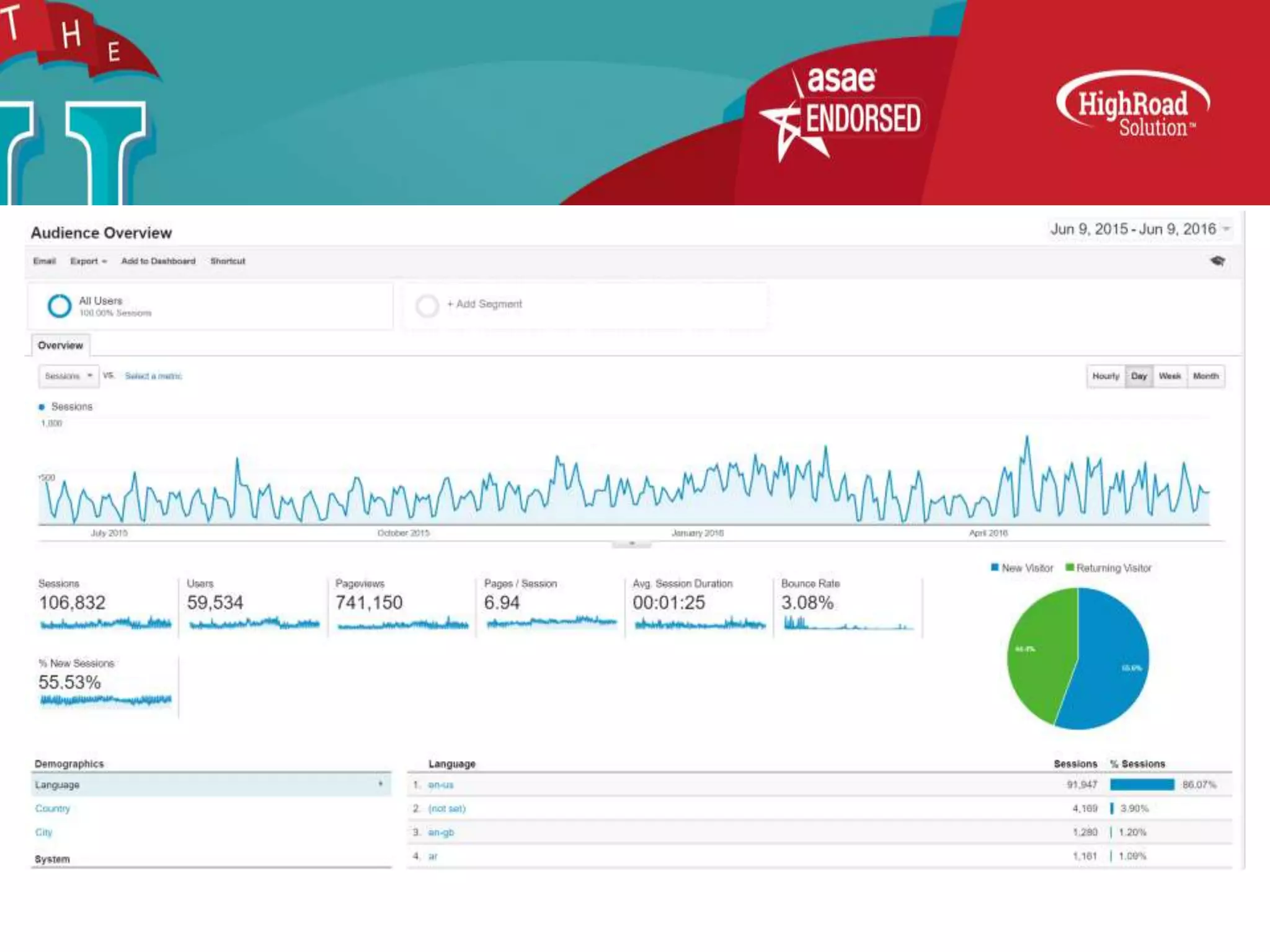Click the en-us language link
The width and height of the screenshot is (1270, 952).
pos(440,785)
